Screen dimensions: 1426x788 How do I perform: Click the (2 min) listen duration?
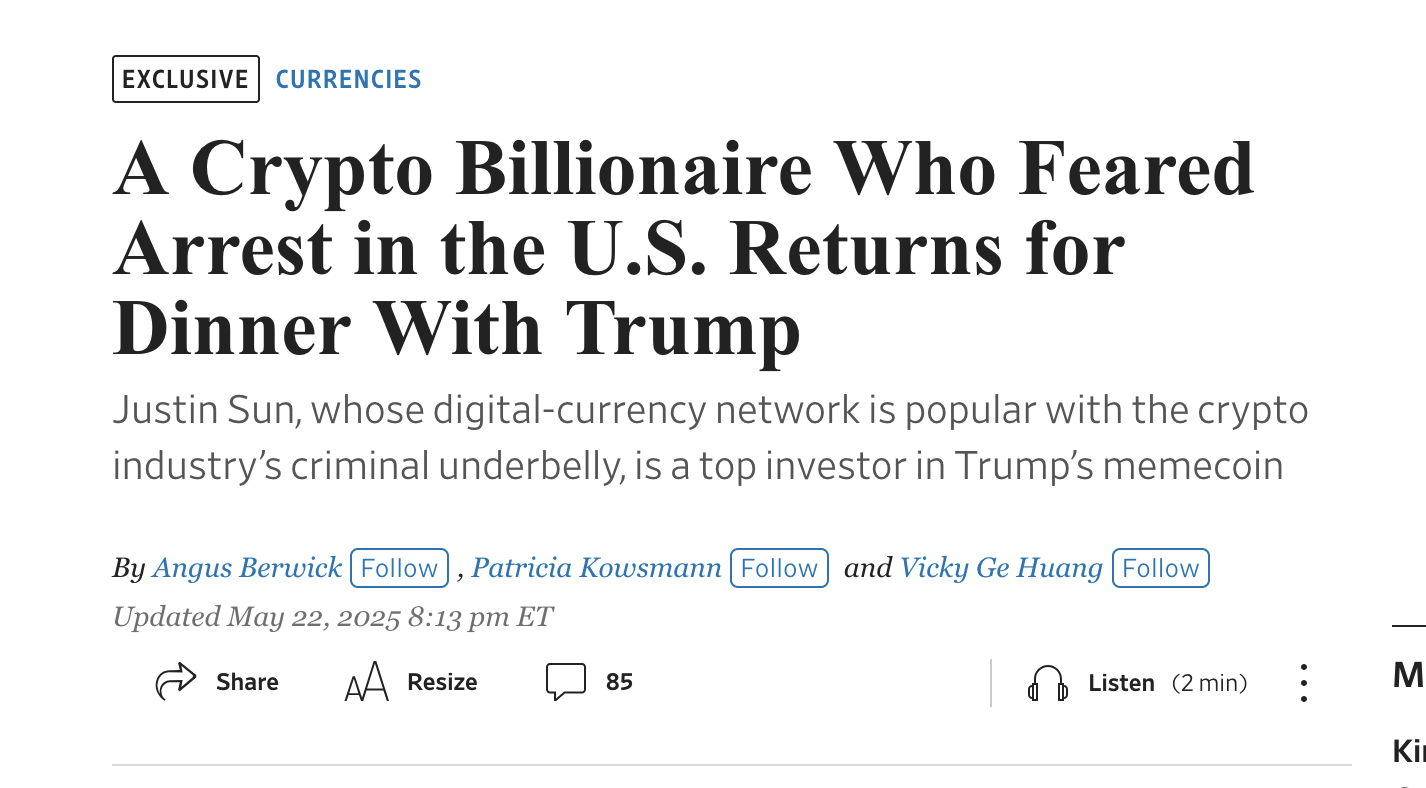(1209, 683)
